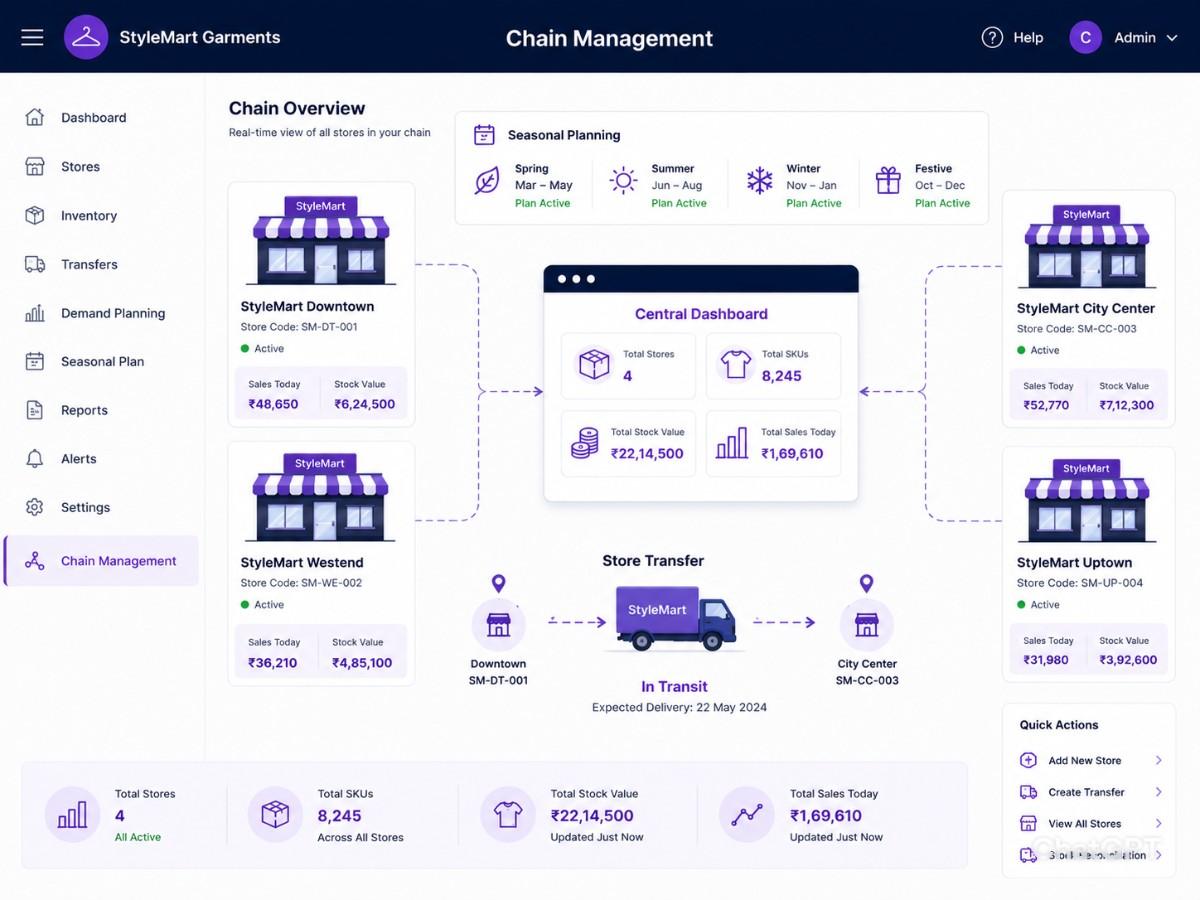Screen dimensions: 1200x900
Task: Click the StyleMart delivery truck
Action: [x=676, y=620]
